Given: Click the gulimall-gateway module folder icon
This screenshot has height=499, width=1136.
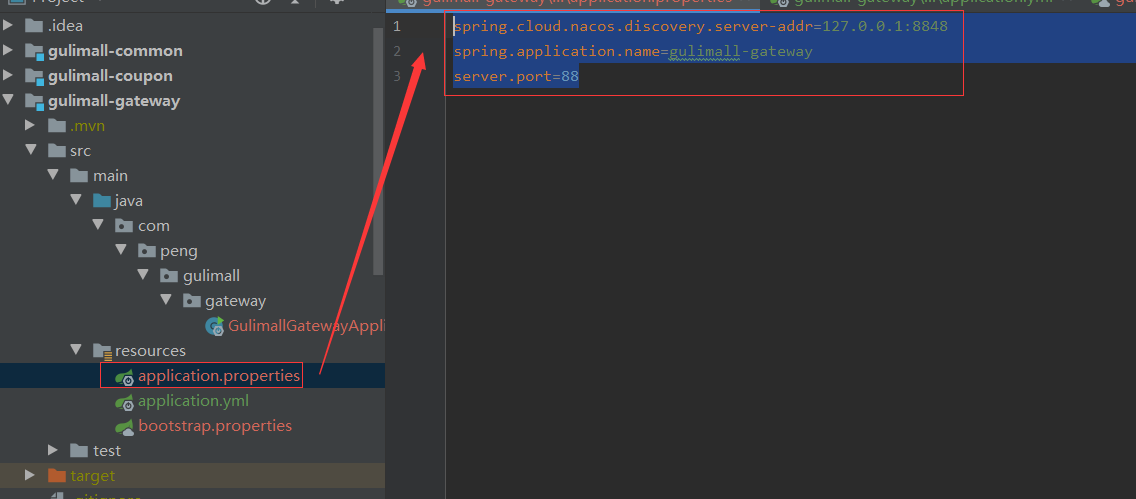Looking at the screenshot, I should tap(34, 101).
